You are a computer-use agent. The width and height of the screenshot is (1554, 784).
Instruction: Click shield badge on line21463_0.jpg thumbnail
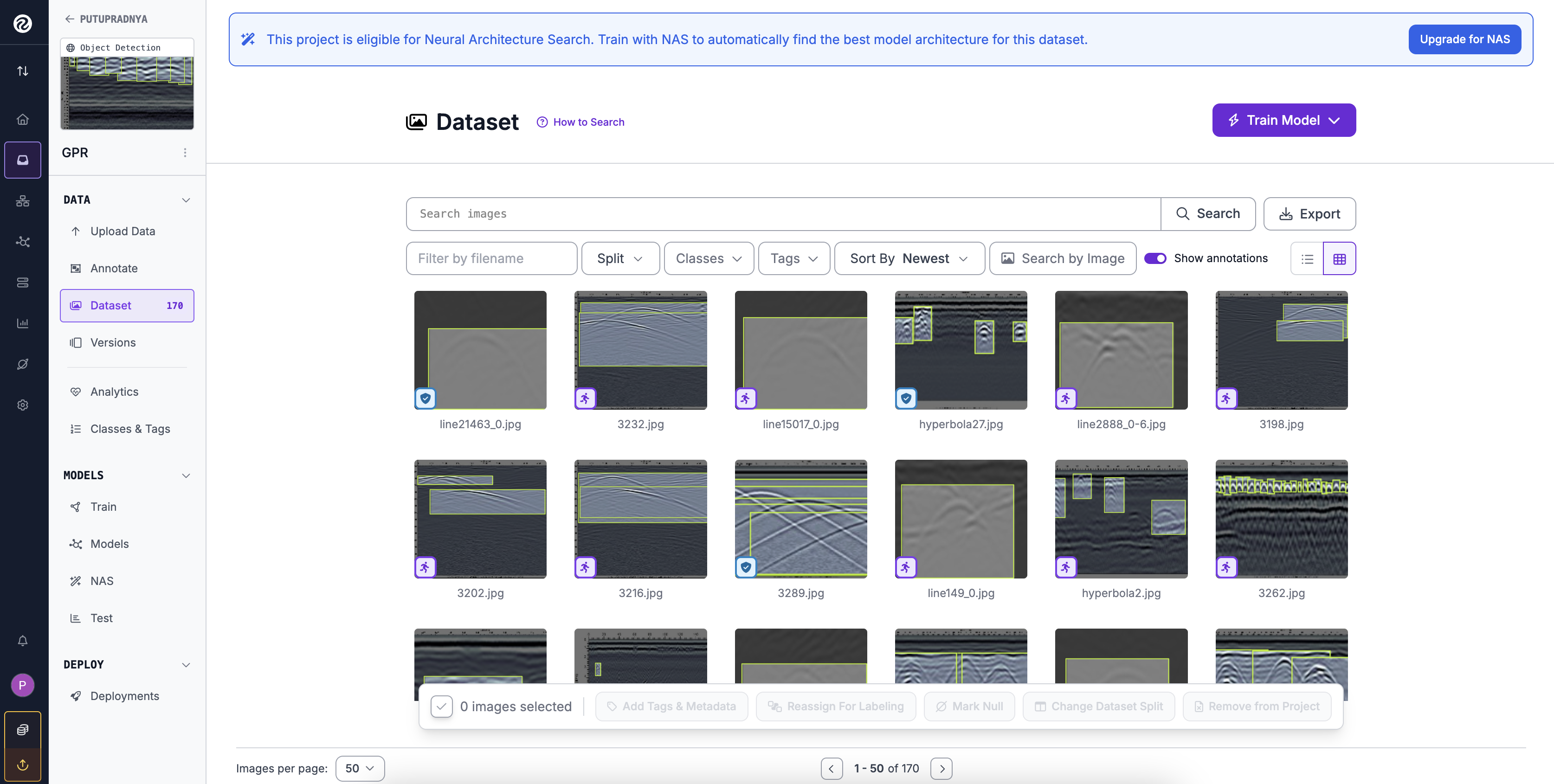pyautogui.click(x=426, y=398)
